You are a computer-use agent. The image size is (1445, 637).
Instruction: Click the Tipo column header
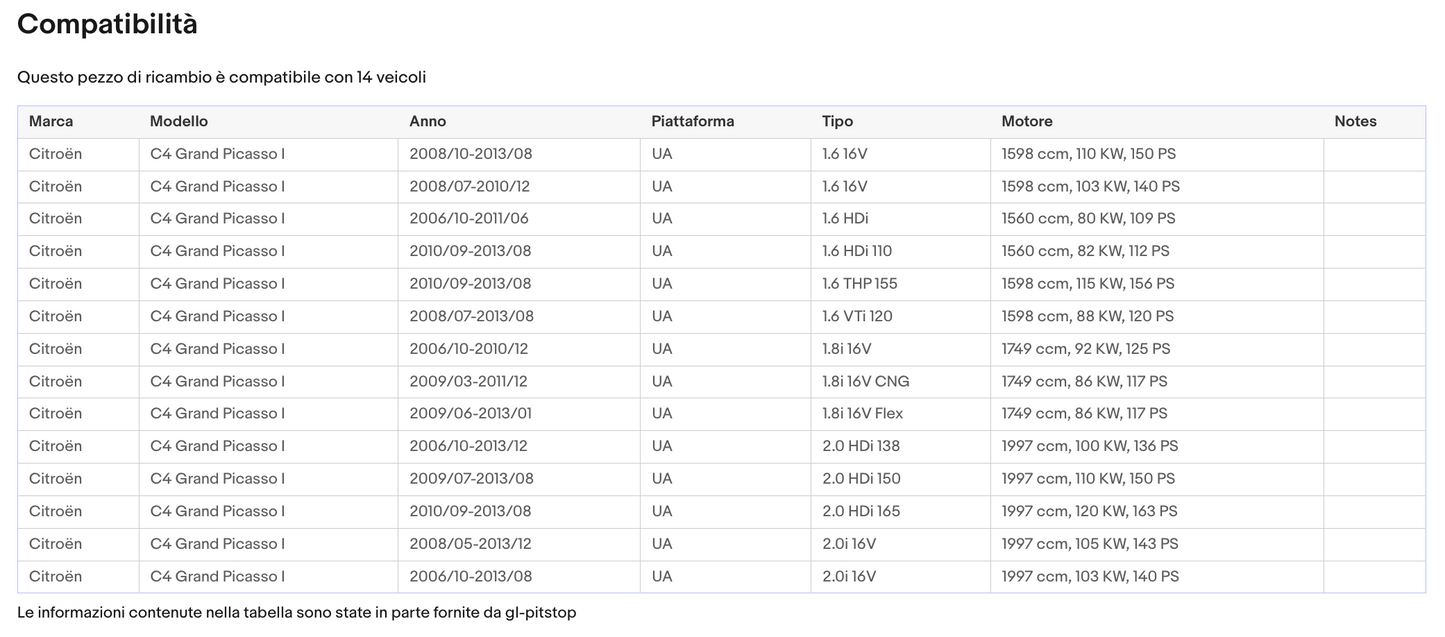(x=837, y=121)
